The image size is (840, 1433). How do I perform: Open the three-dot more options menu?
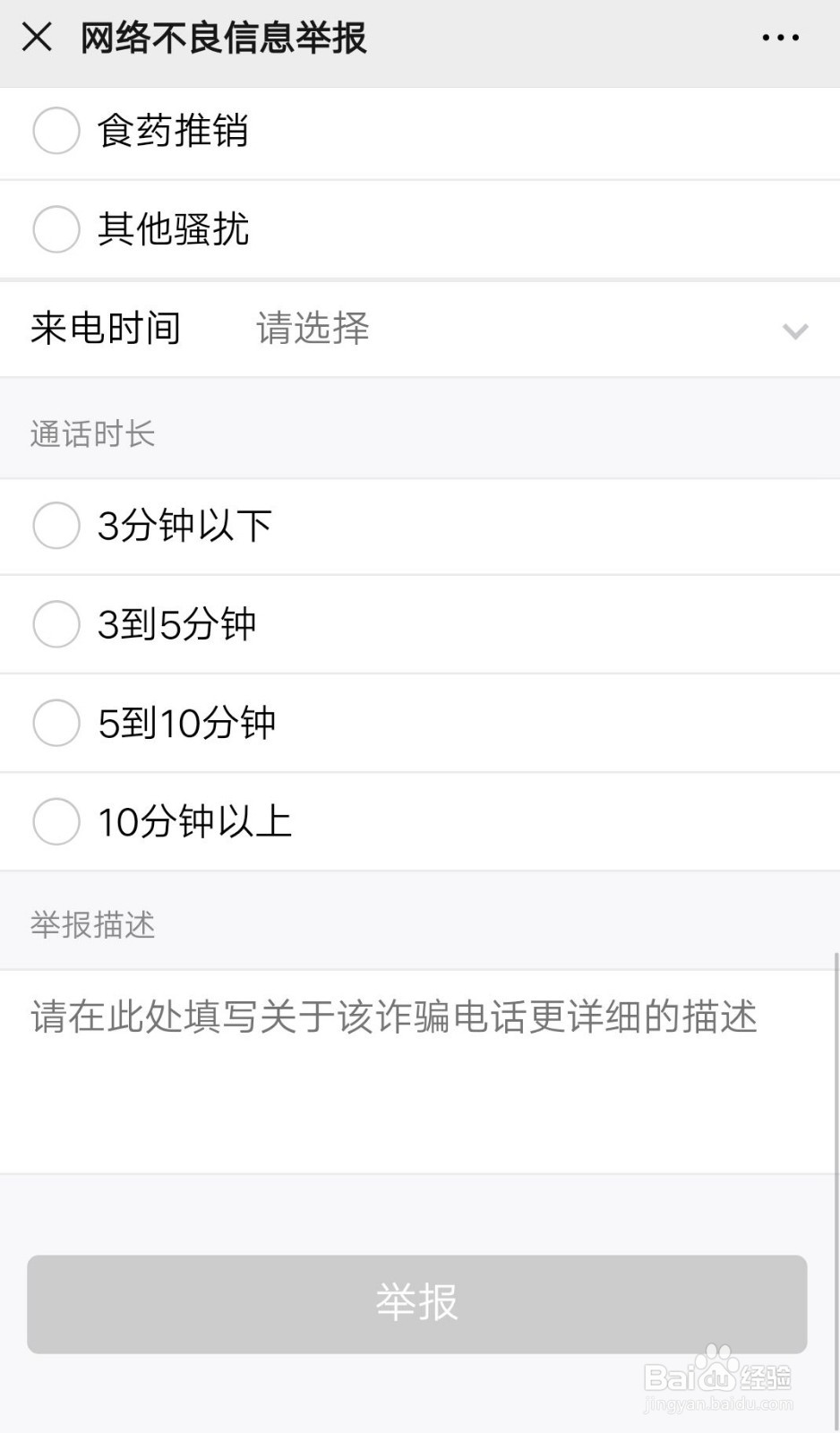coord(780,38)
